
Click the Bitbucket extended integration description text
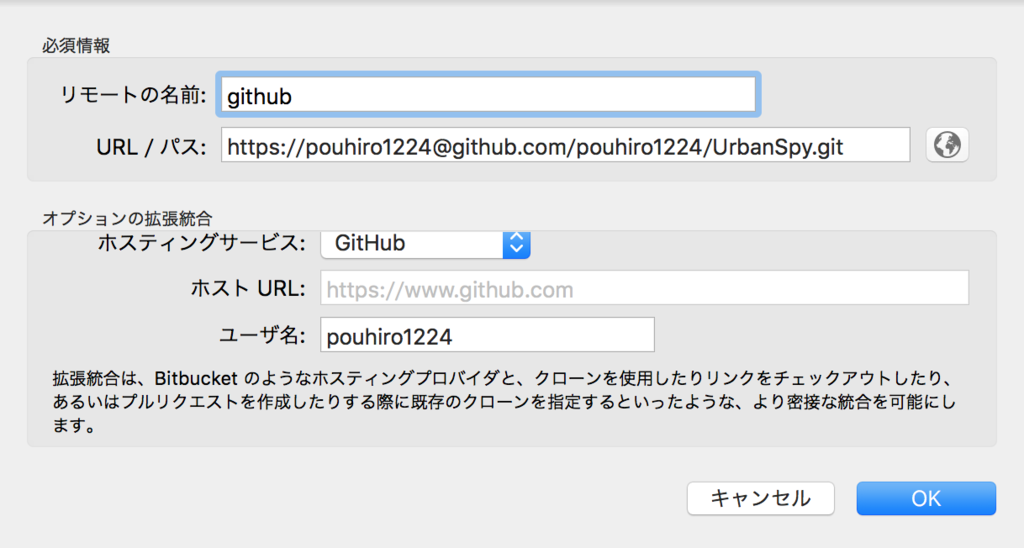coord(505,402)
